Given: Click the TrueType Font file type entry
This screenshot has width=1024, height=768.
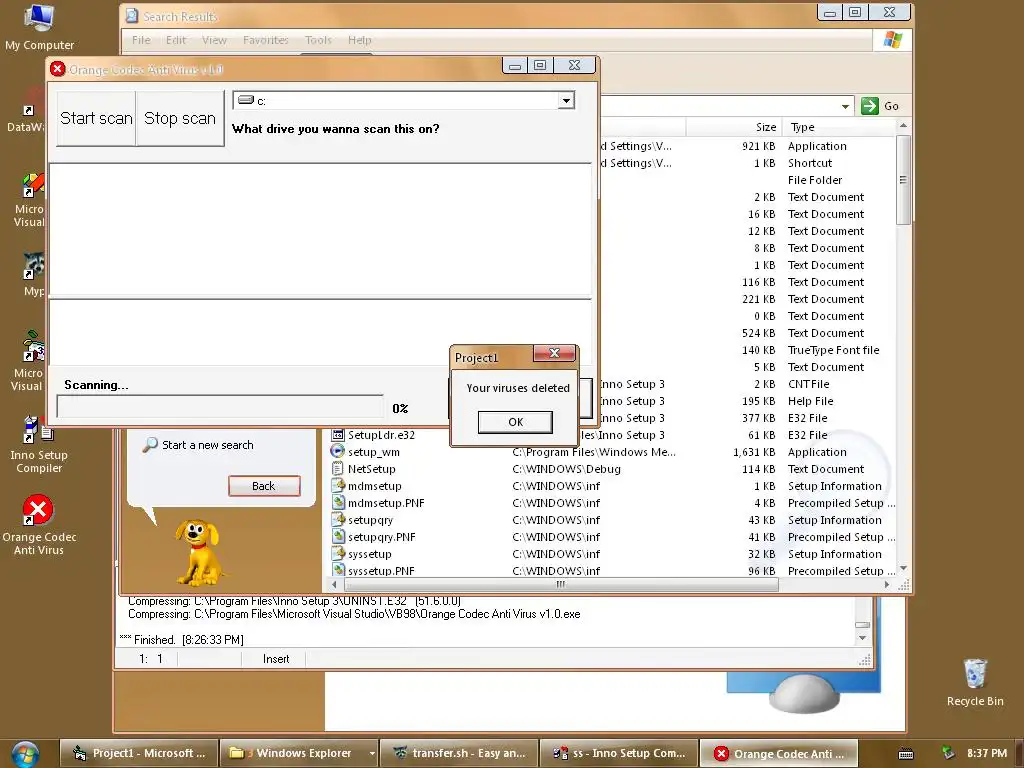Looking at the screenshot, I should [833, 350].
